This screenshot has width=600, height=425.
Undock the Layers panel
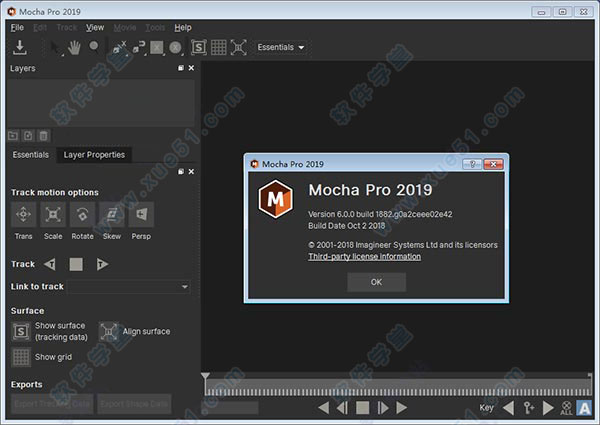click(181, 68)
